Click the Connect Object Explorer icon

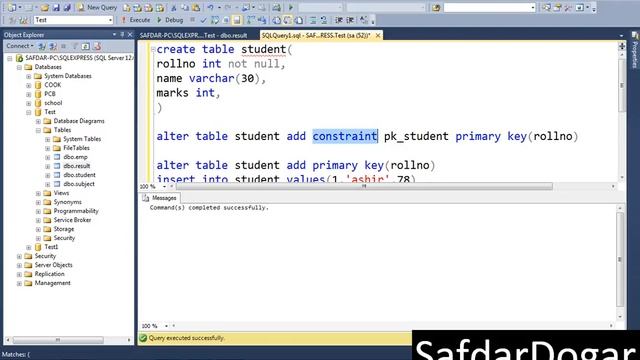pos(42,46)
